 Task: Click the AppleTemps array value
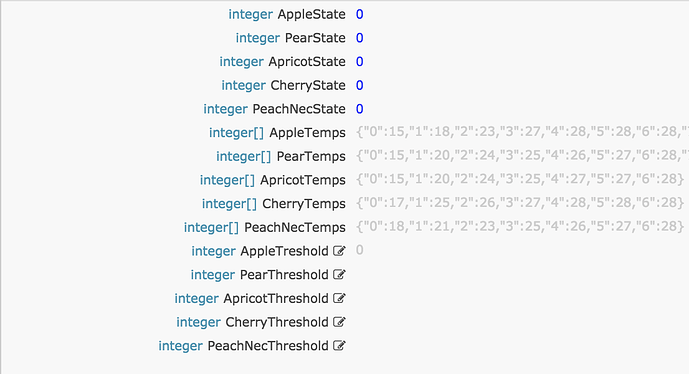tap(522, 132)
